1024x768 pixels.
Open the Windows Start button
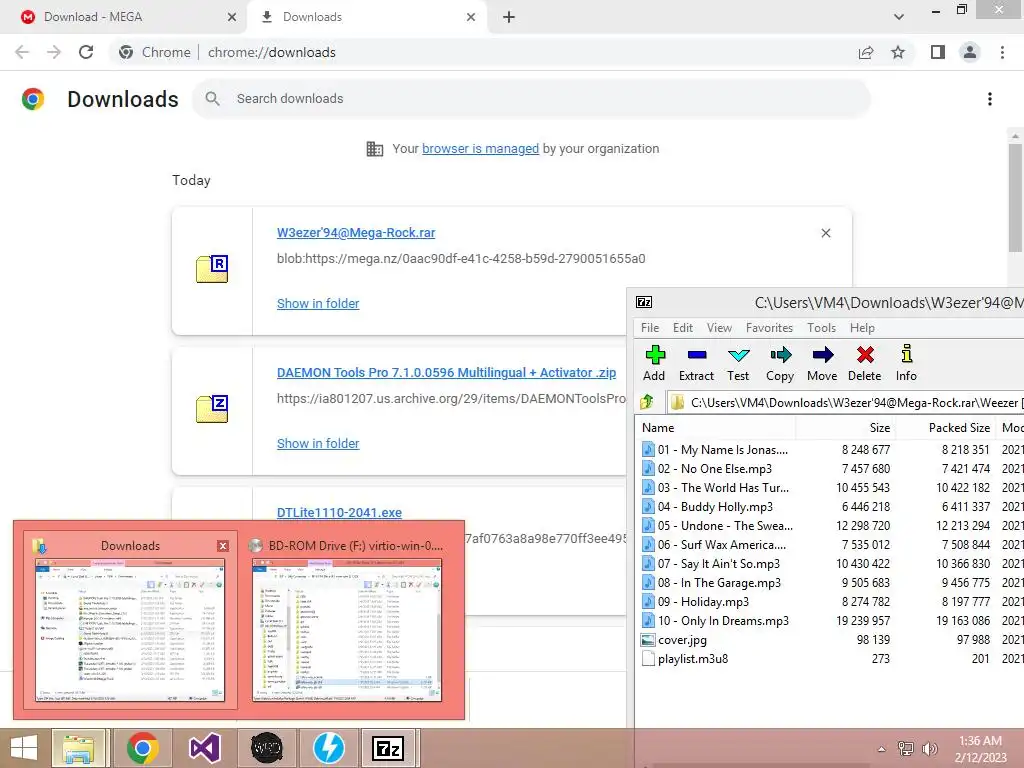tap(24, 748)
